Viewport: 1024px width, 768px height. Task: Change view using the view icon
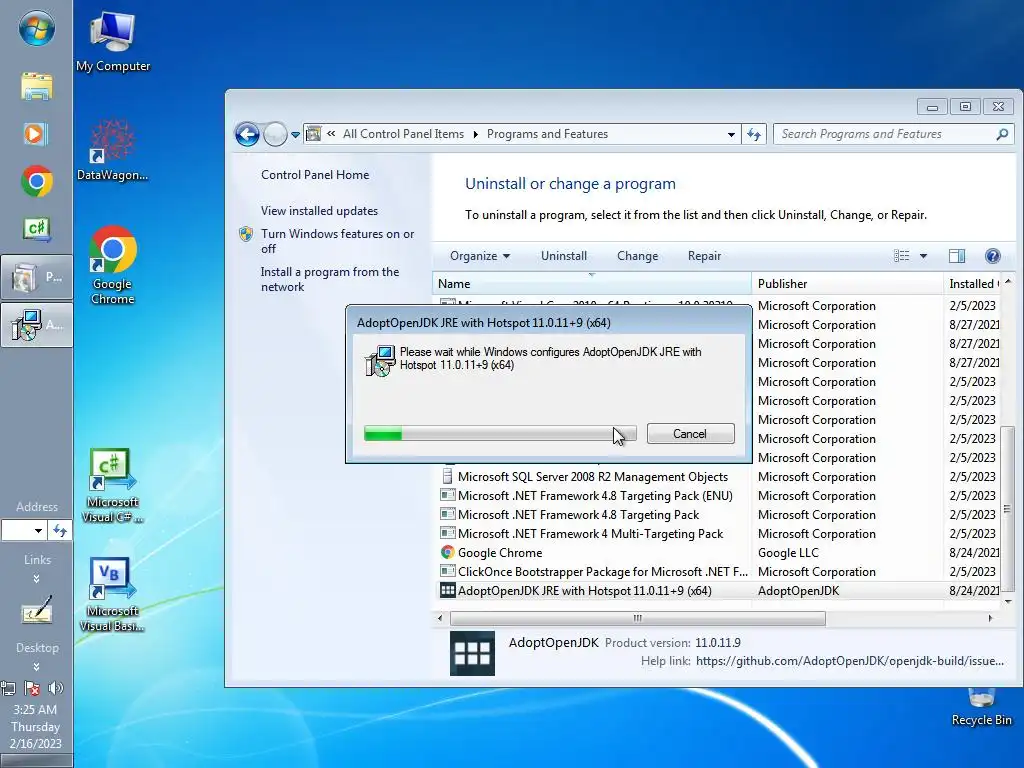(x=901, y=256)
